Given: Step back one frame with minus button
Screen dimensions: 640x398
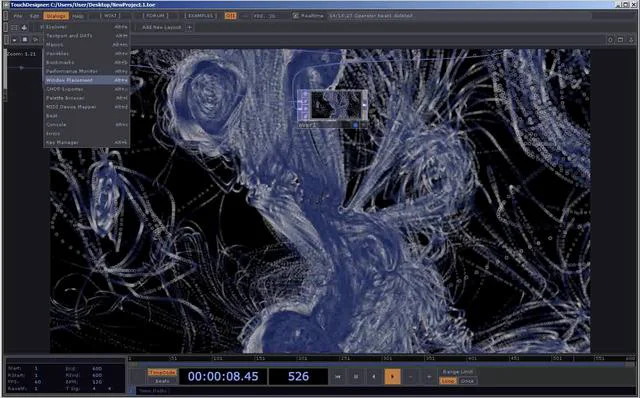Looking at the screenshot, I should [x=411, y=376].
